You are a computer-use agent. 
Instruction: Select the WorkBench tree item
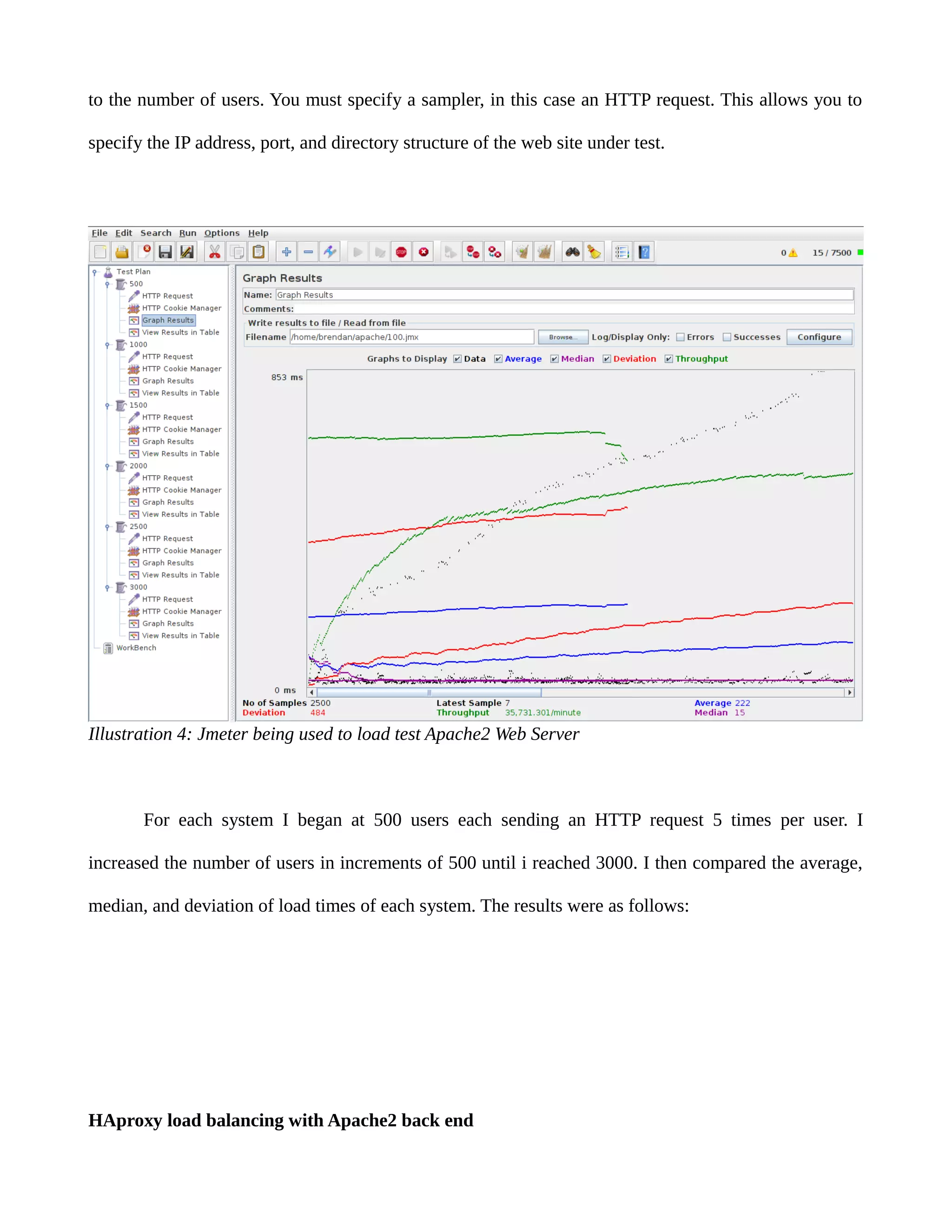tap(137, 648)
